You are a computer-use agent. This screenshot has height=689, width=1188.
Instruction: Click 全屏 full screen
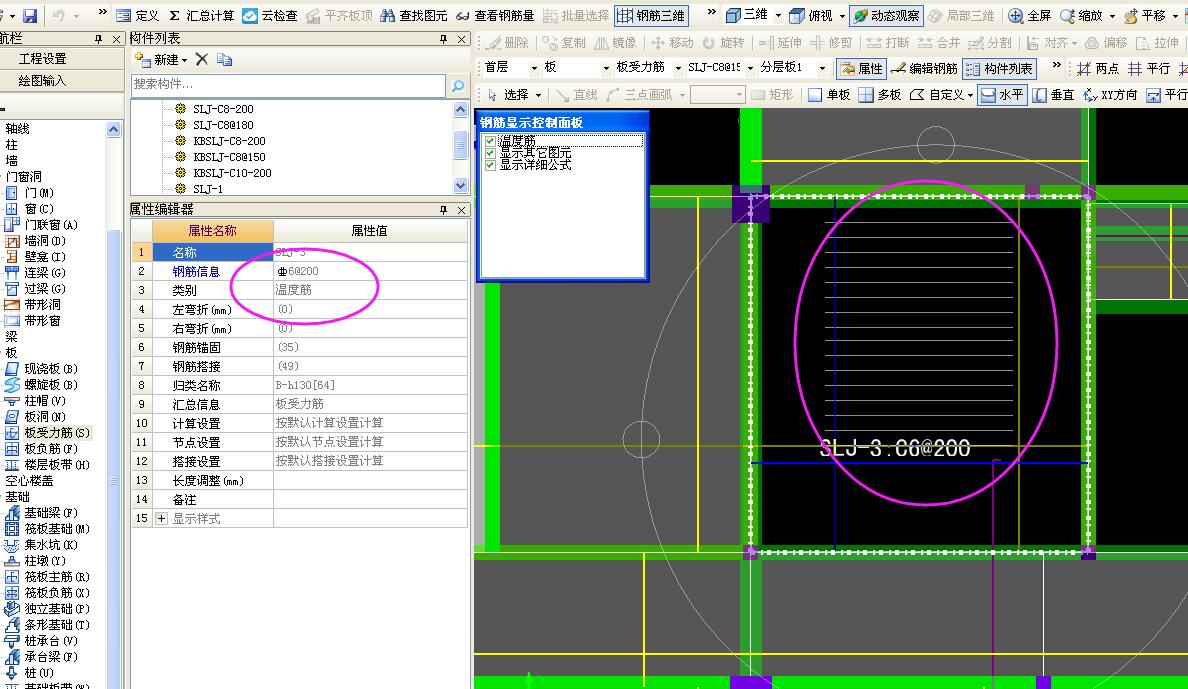tap(1030, 15)
